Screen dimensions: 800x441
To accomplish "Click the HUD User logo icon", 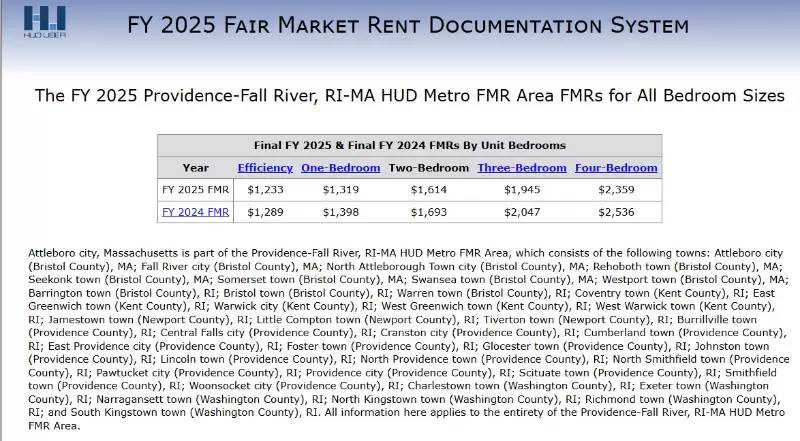I will [44, 22].
